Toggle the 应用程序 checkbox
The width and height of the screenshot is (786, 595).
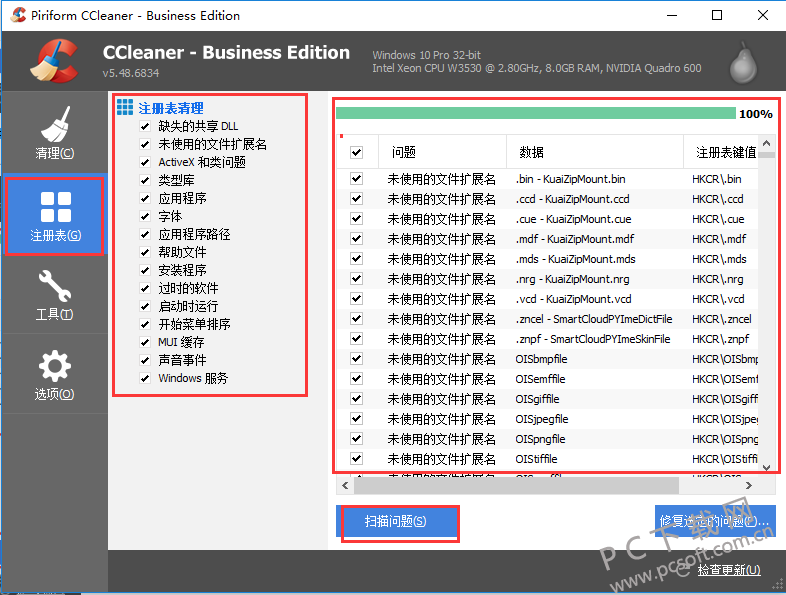coord(145,199)
